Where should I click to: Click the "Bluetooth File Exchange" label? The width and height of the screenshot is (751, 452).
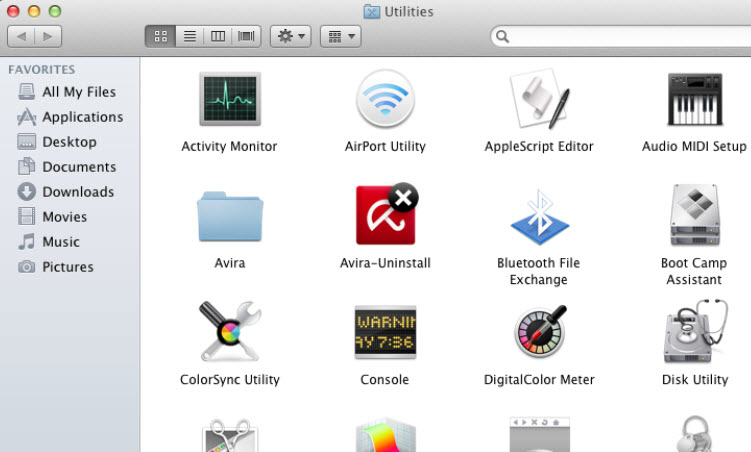click(x=539, y=271)
